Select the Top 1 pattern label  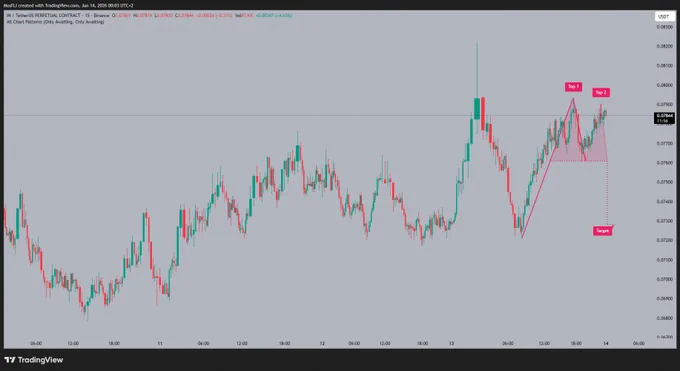tap(573, 87)
